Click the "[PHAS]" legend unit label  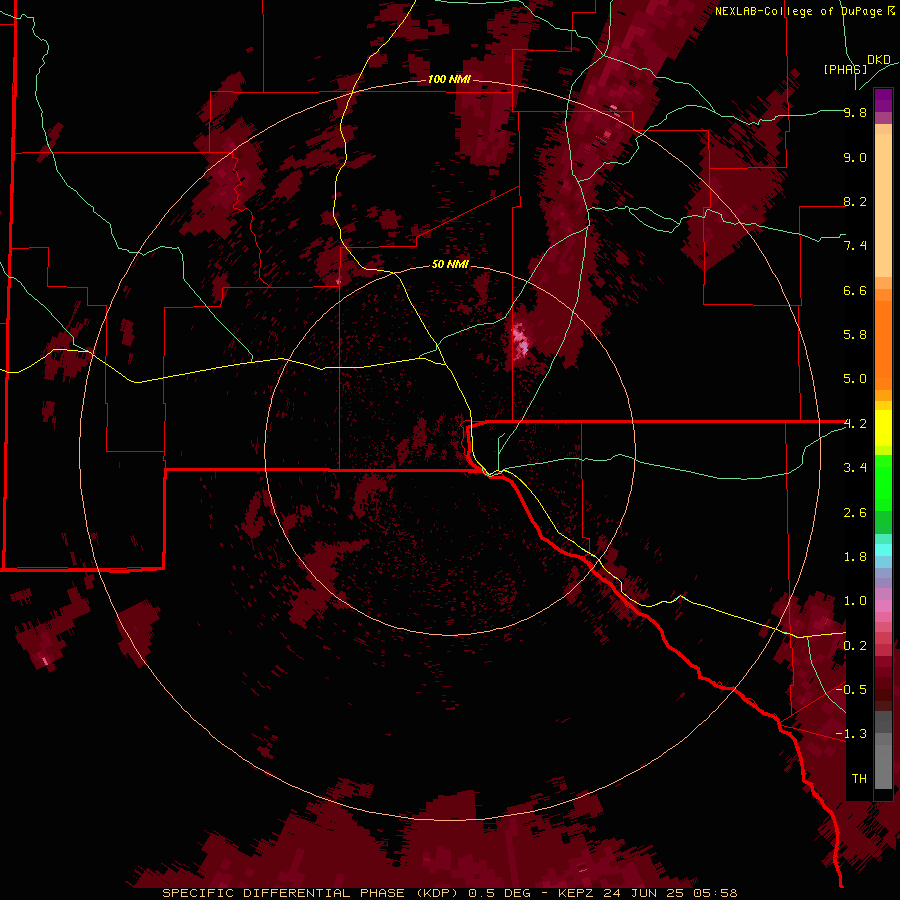845,69
